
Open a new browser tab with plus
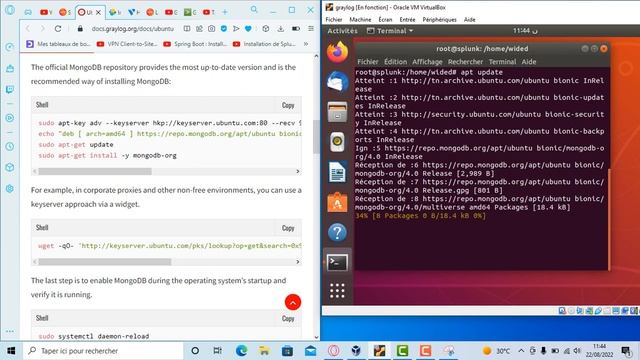[x=225, y=12]
